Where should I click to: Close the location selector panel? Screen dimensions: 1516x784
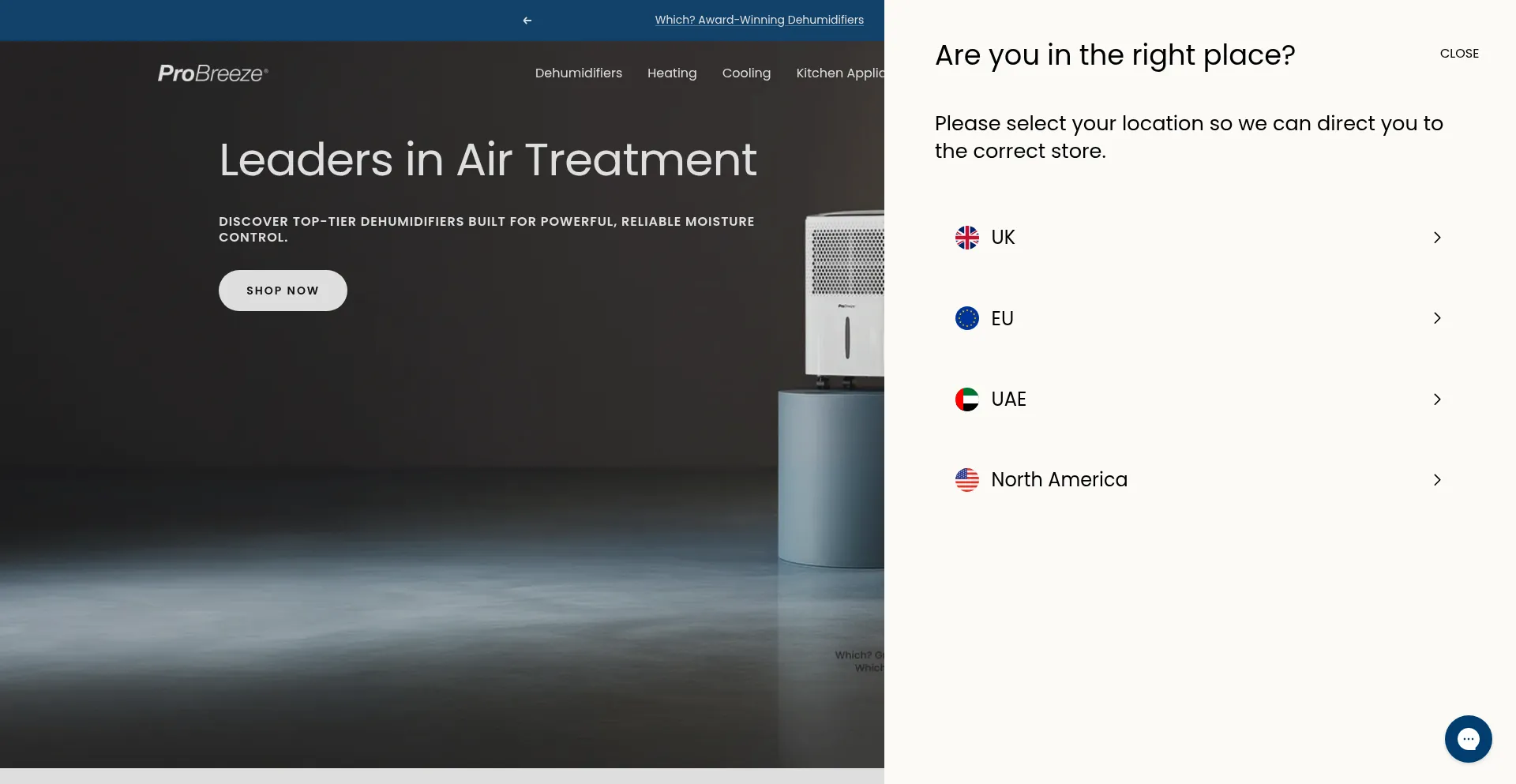click(1459, 54)
